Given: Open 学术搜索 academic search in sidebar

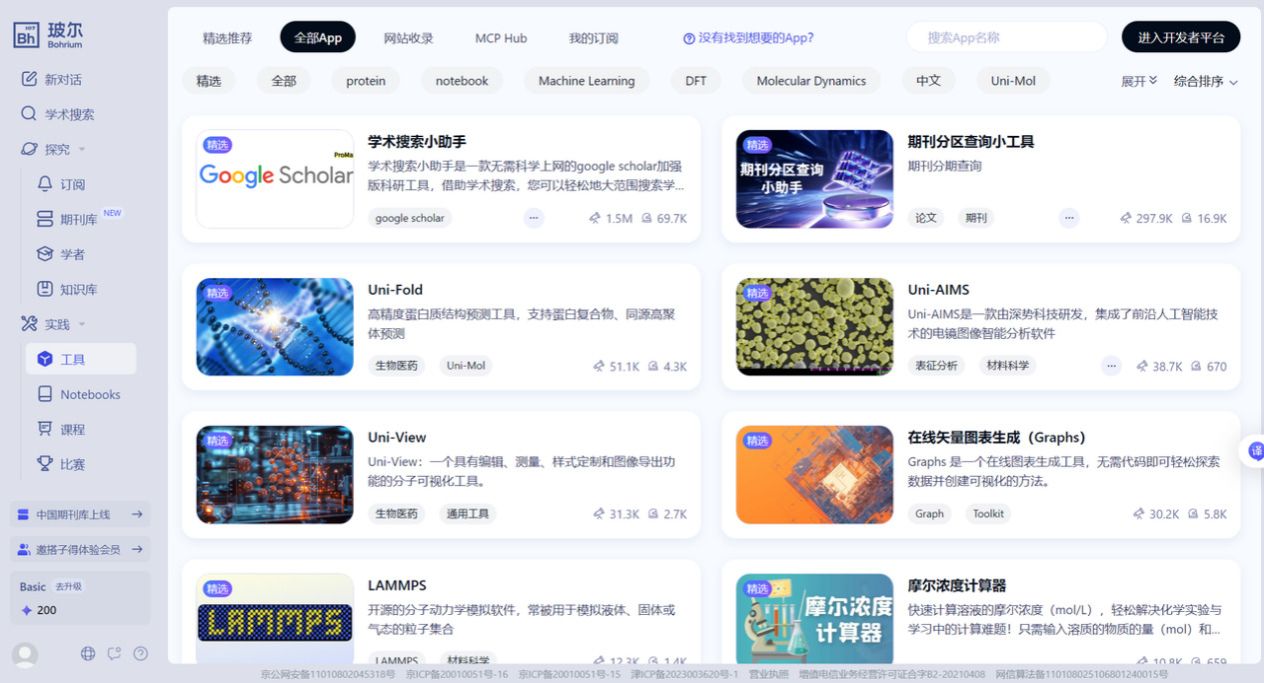Looking at the screenshot, I should coord(68,114).
